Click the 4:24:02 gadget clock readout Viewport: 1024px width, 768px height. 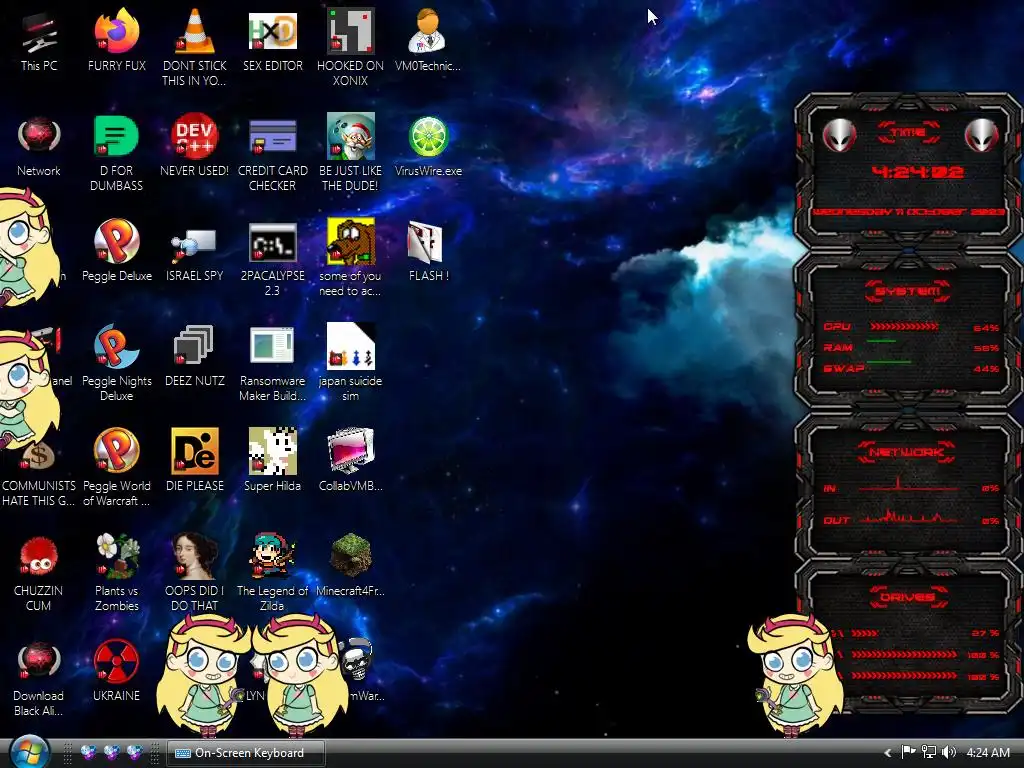tap(918, 172)
